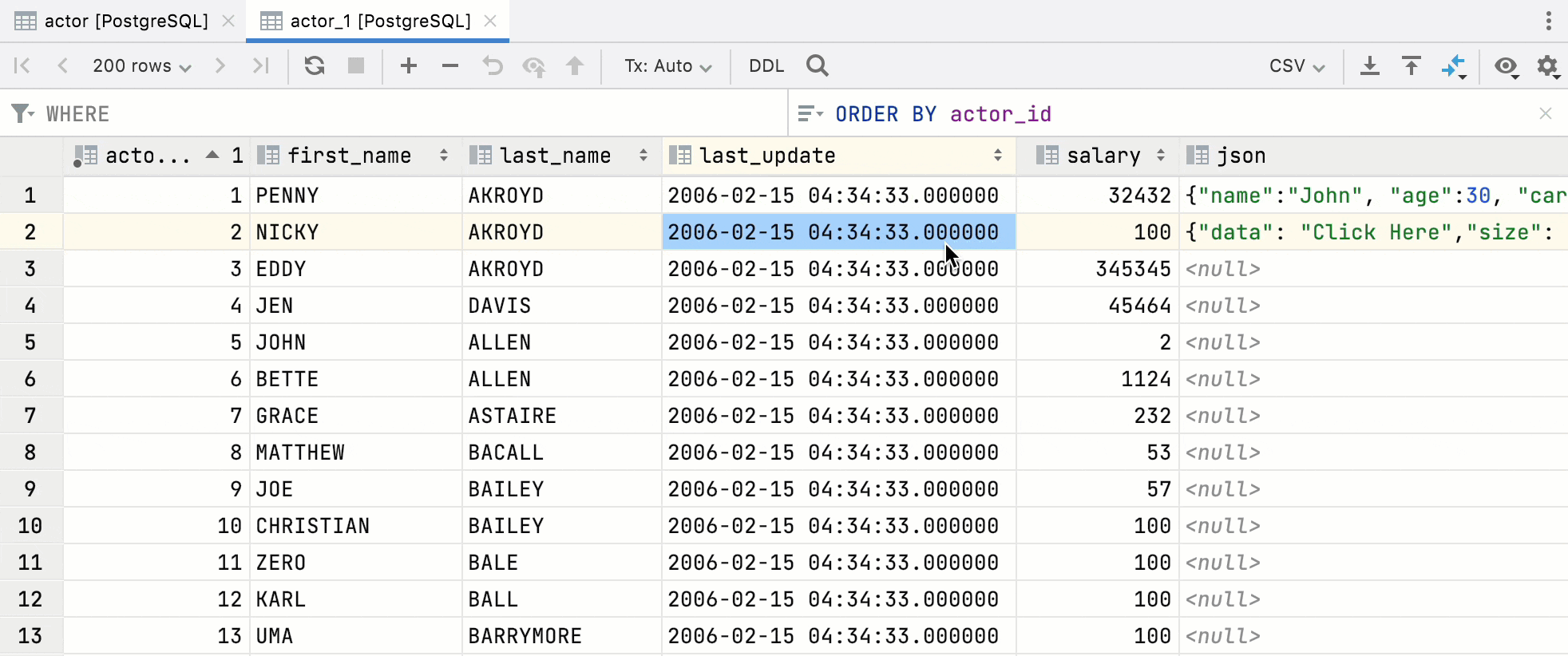Add a new row with plus icon
This screenshot has height=656, width=1568.
point(409,65)
